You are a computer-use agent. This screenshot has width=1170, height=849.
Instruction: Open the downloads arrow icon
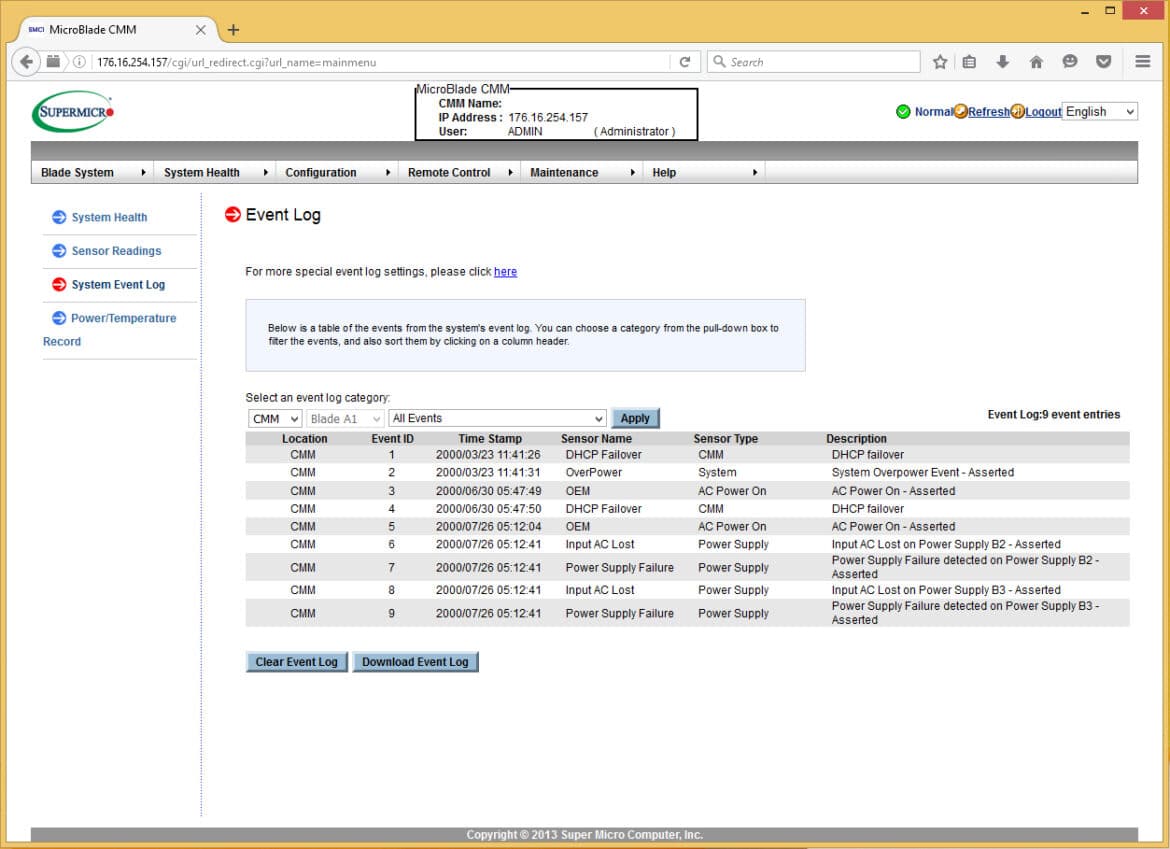click(x=1002, y=62)
